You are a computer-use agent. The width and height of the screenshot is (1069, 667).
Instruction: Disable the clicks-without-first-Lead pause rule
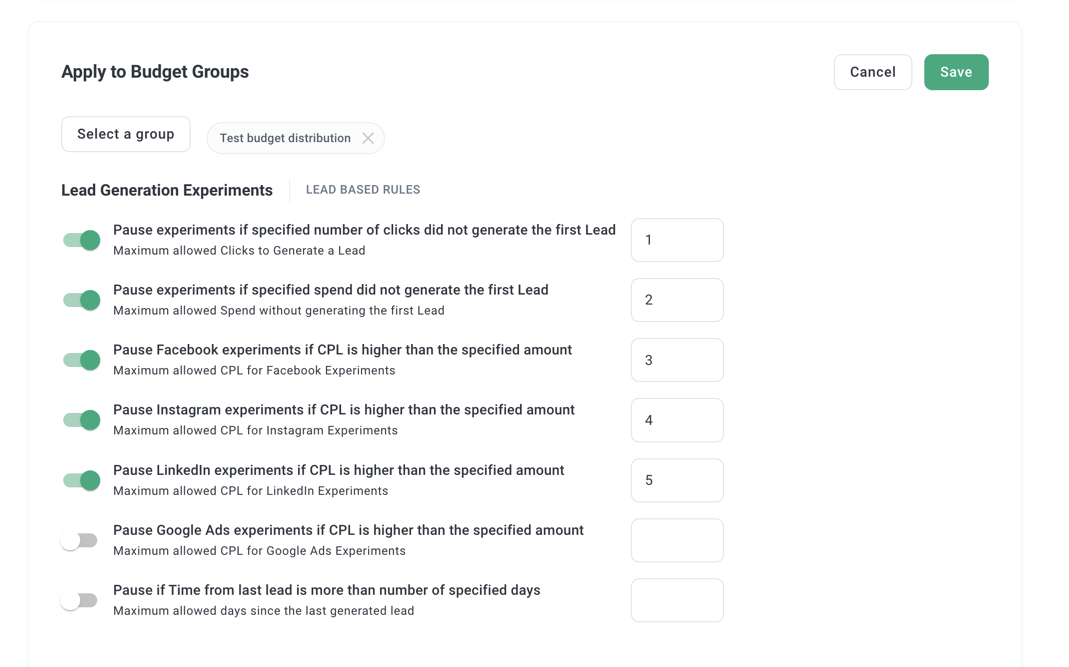pyautogui.click(x=81, y=240)
